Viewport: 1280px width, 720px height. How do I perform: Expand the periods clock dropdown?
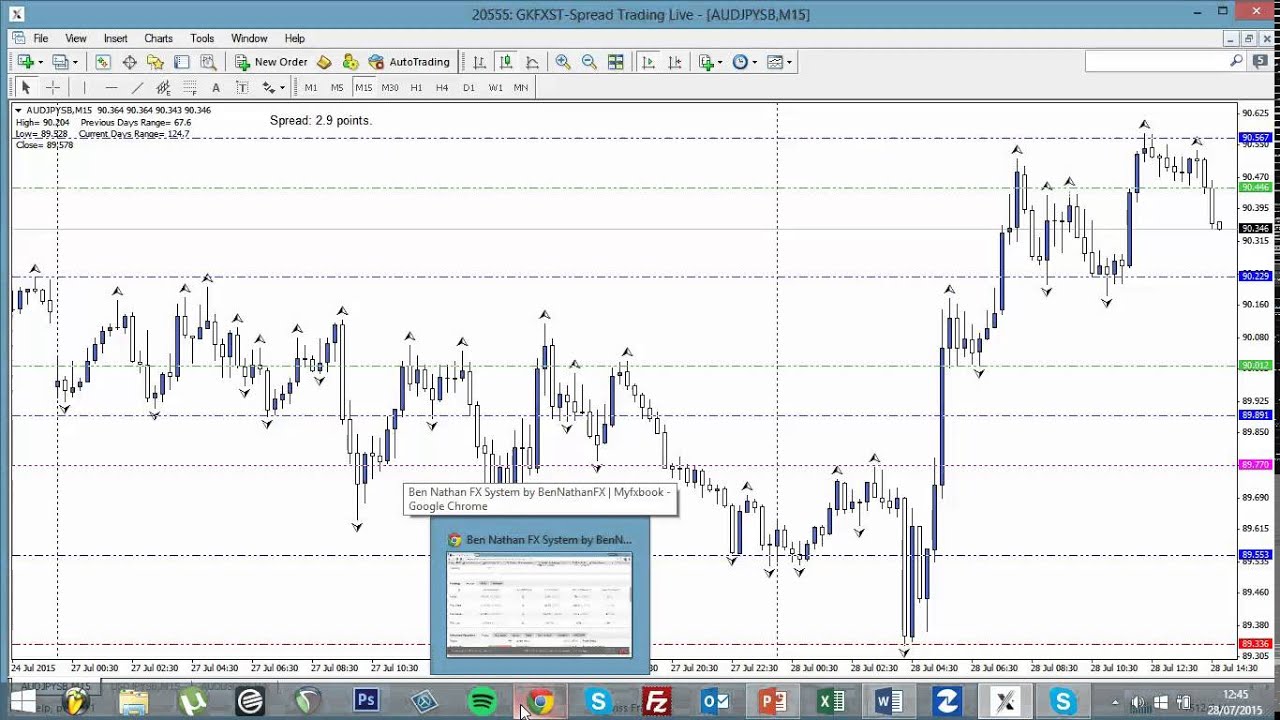click(x=754, y=63)
